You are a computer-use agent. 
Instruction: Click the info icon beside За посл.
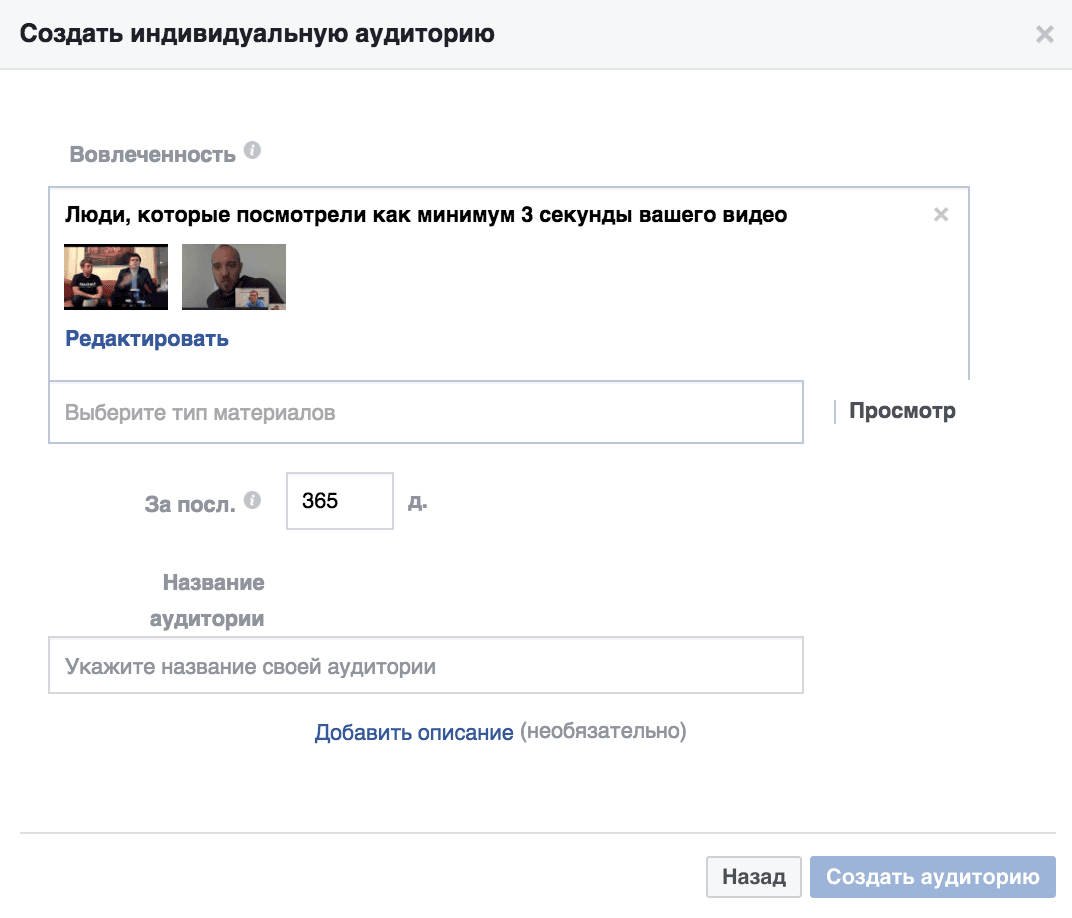coord(252,500)
